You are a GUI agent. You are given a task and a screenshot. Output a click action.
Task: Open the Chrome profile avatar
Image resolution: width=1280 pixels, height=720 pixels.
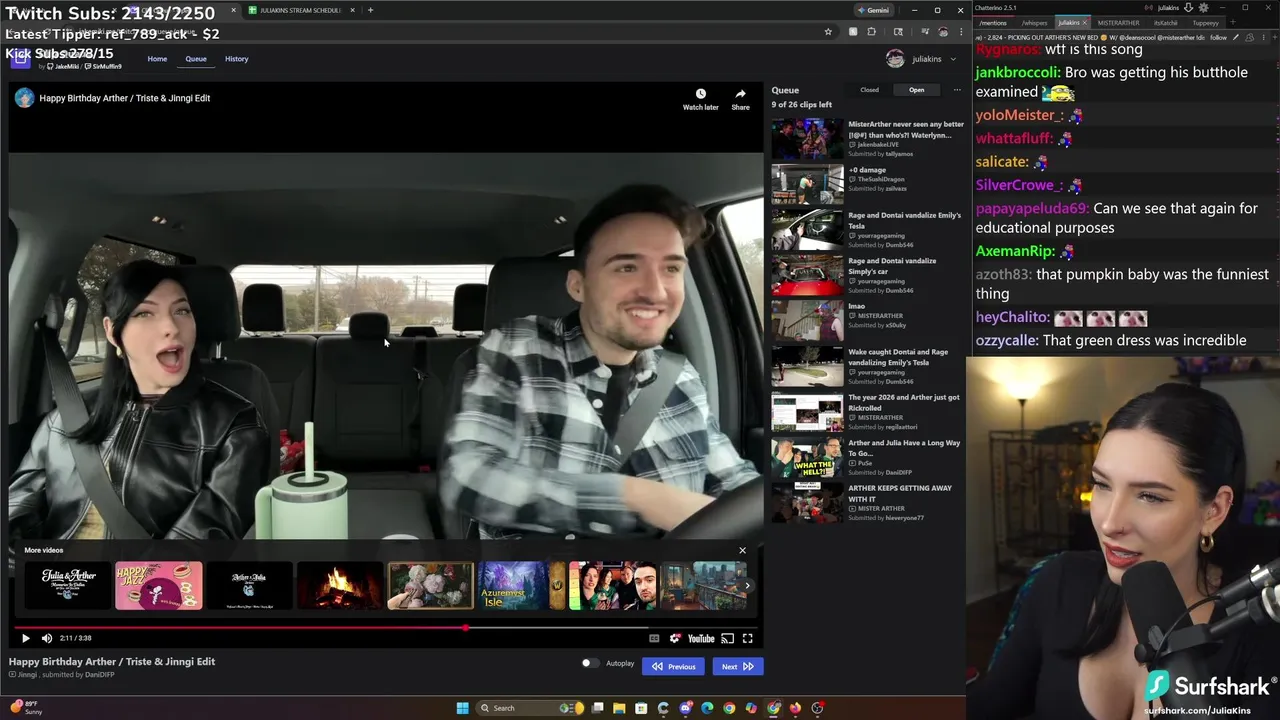(943, 32)
